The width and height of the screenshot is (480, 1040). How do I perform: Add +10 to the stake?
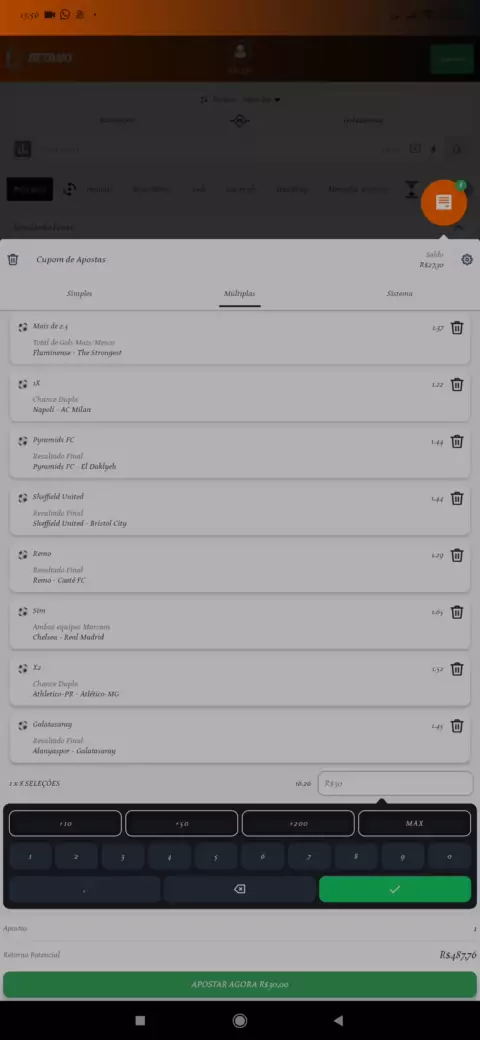click(65, 823)
